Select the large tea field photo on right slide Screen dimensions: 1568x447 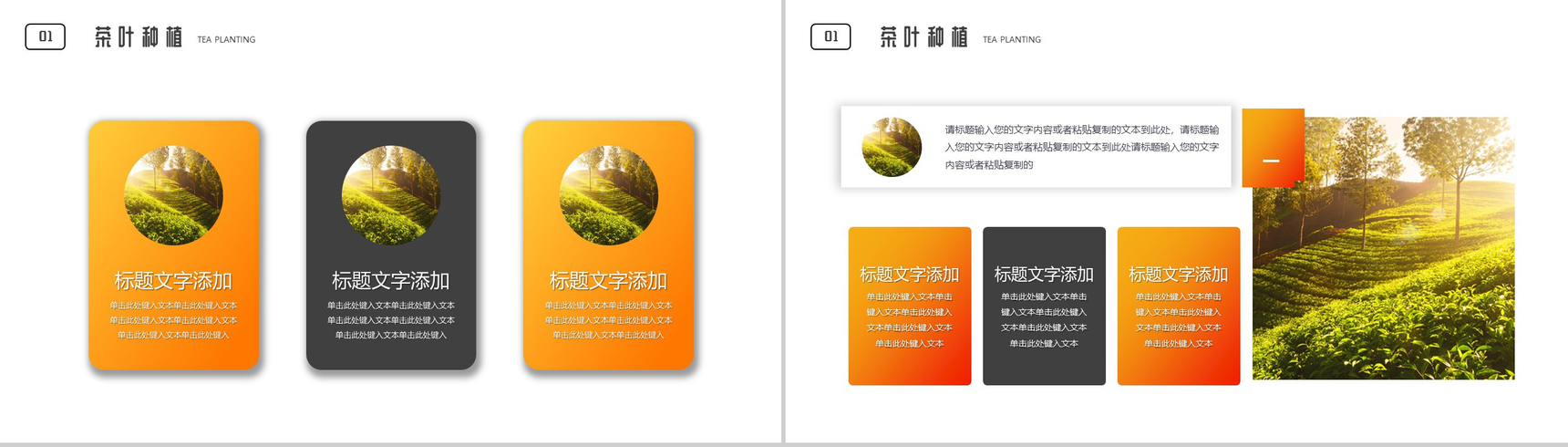click(x=1384, y=248)
